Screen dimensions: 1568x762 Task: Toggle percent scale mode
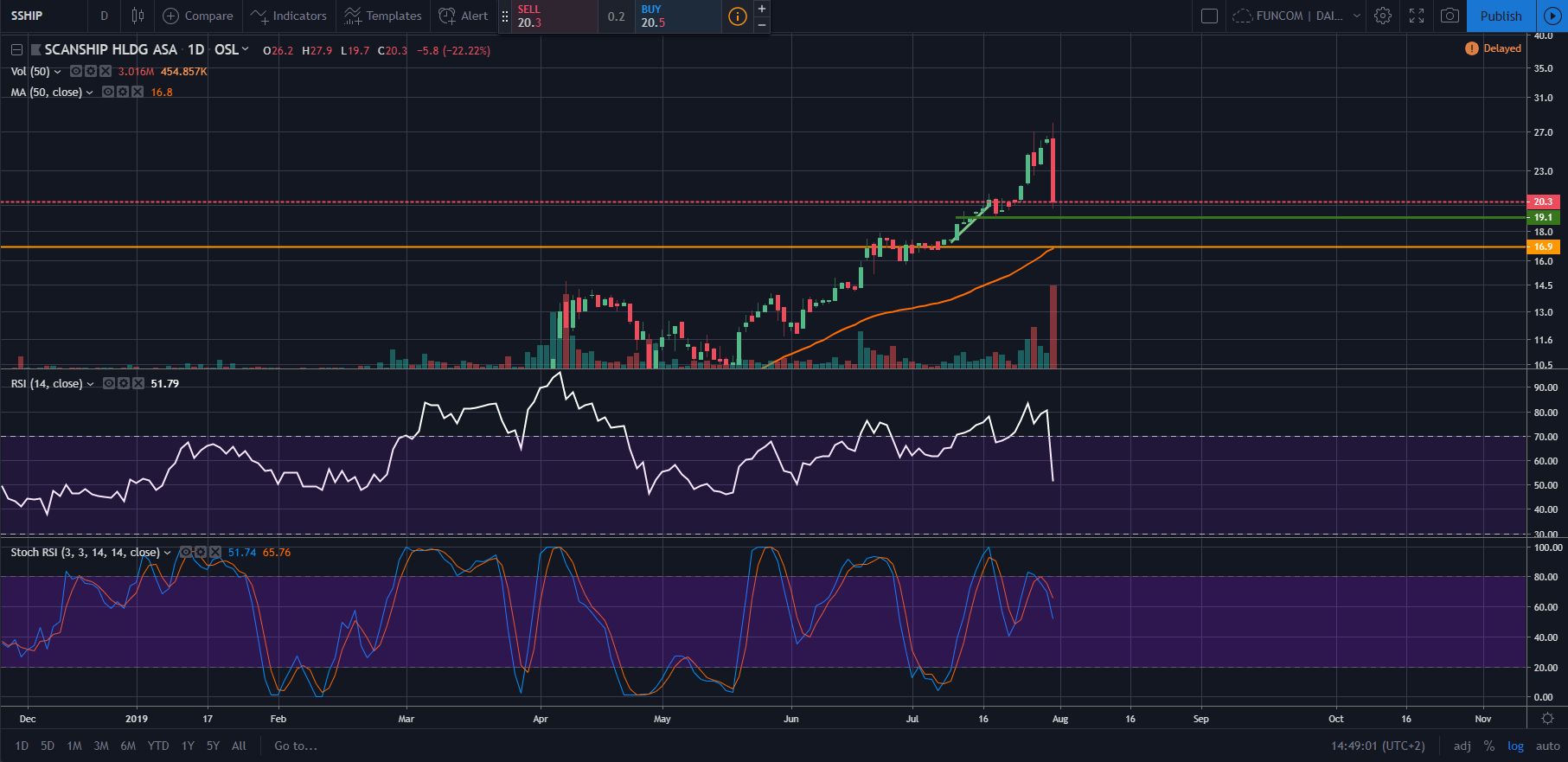point(1489,746)
